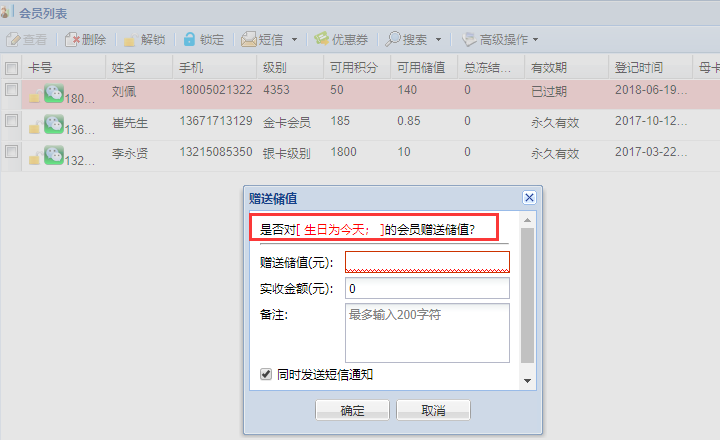720x440 pixels.
Task: Select the checkbox for 刘佩 row
Action: [11, 90]
